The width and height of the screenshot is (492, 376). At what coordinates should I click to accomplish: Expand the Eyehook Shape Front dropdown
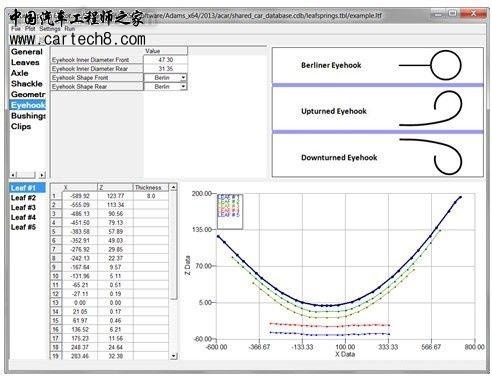(x=183, y=78)
